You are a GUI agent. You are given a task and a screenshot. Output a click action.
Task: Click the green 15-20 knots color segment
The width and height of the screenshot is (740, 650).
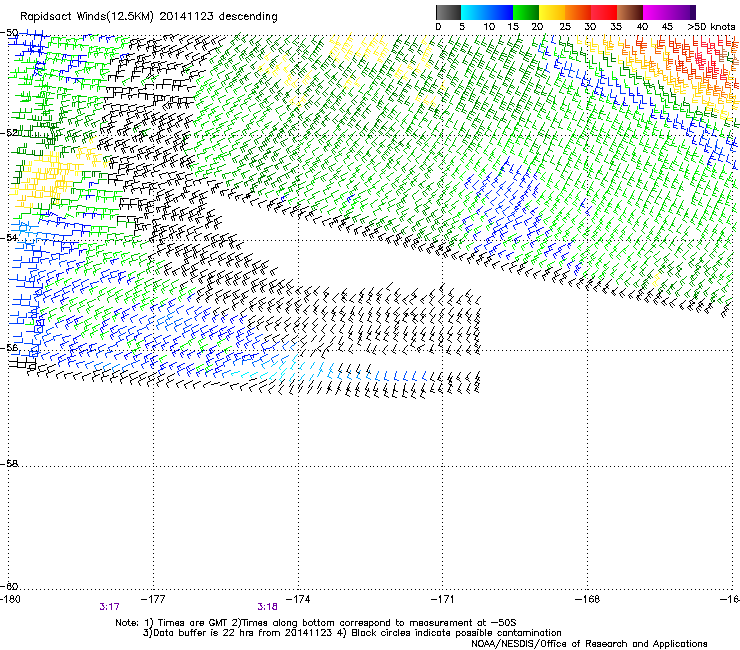526,12
